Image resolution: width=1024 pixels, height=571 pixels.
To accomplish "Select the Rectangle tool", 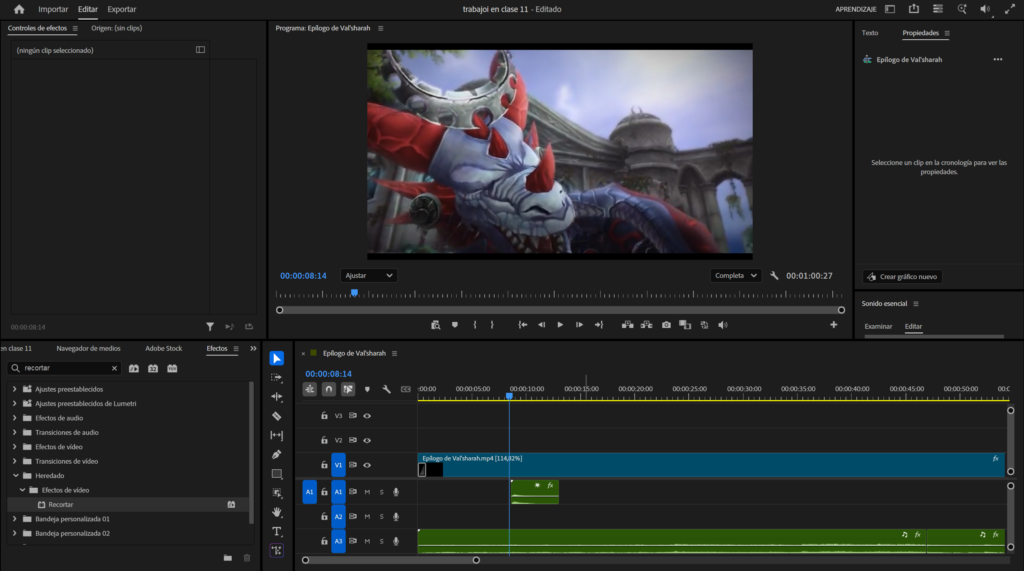I will coord(276,474).
